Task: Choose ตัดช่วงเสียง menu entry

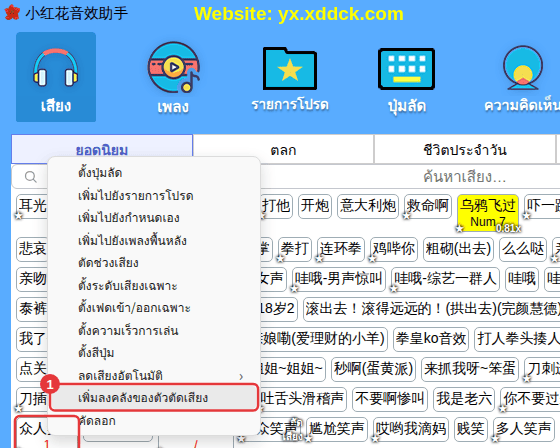Action: [x=154, y=263]
